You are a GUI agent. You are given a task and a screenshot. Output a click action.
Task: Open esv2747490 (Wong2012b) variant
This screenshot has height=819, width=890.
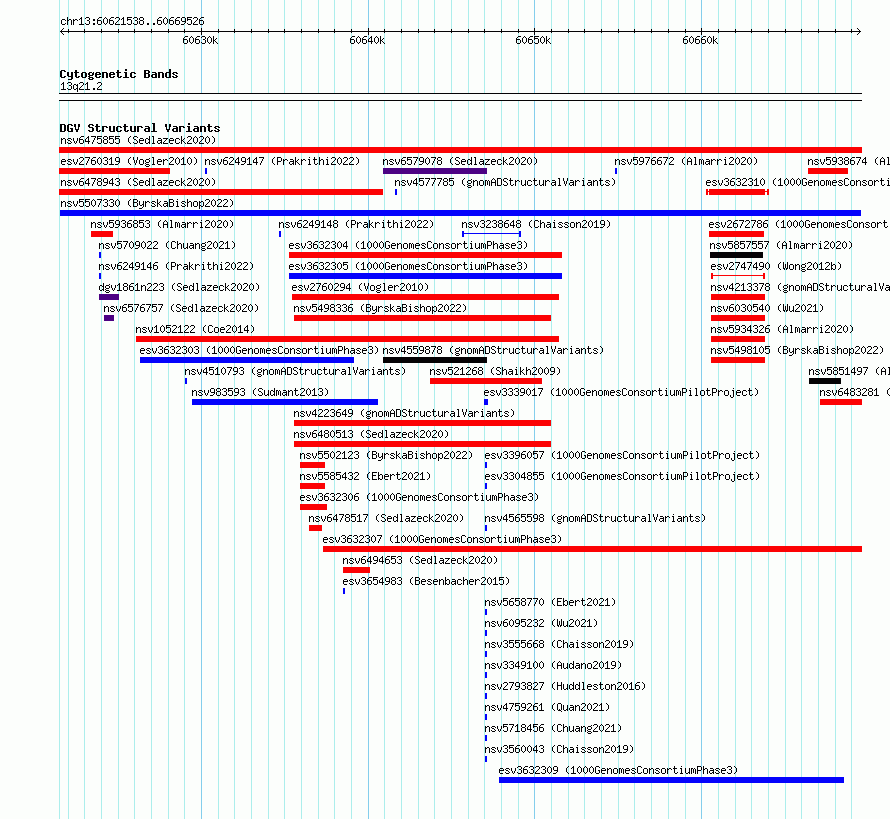[776, 266]
